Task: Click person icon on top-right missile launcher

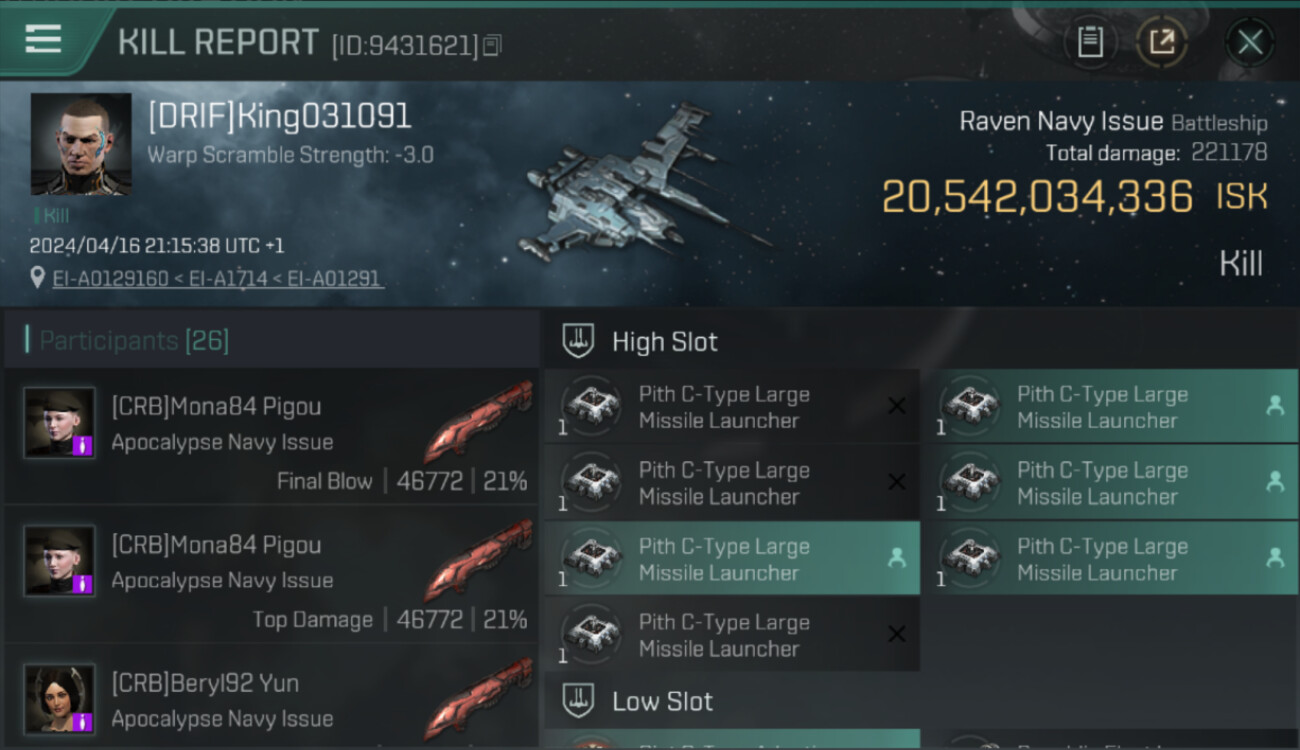Action: [x=1275, y=406]
